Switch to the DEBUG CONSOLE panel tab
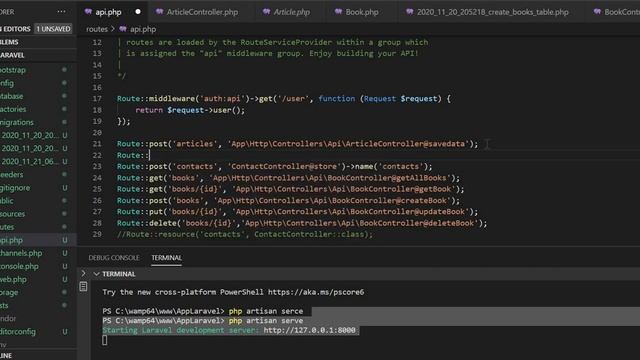Screen dimensions: 640x360 114,258
